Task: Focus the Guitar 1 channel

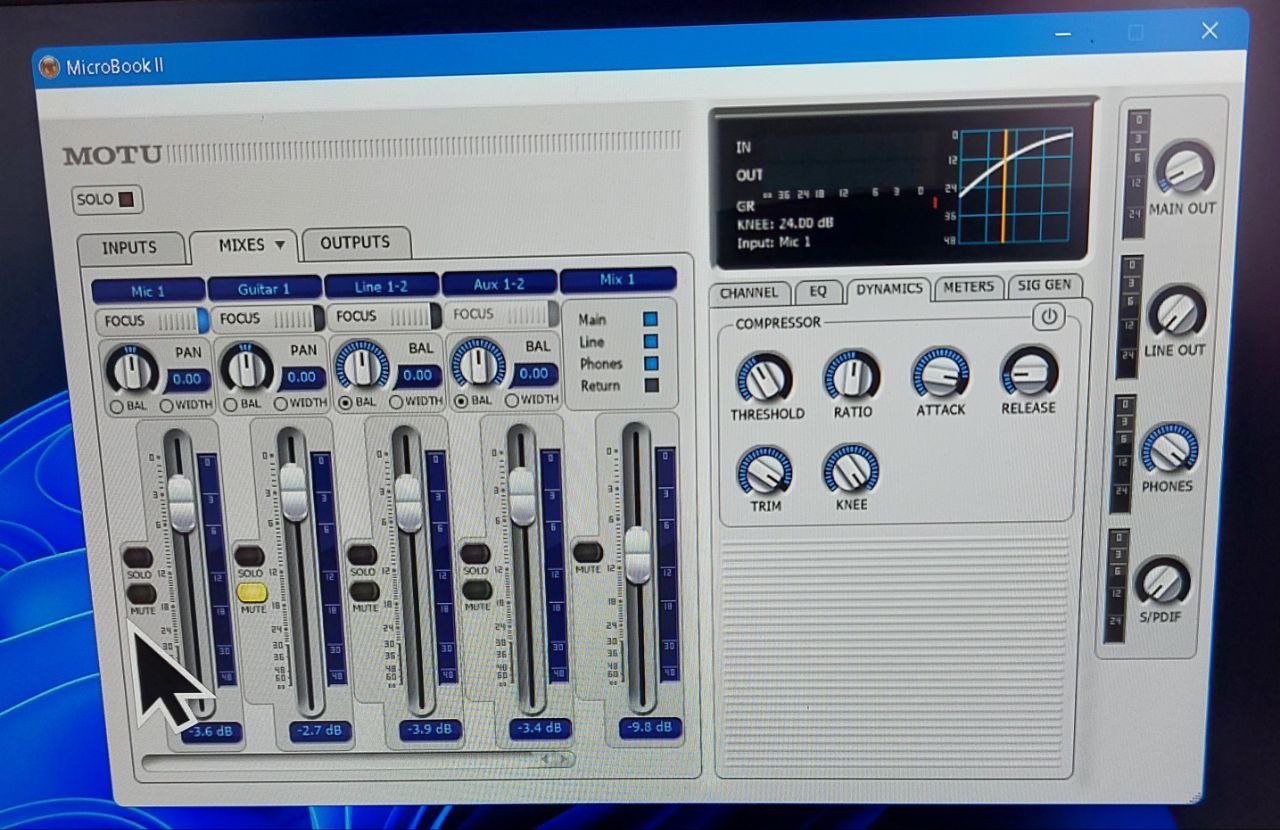Action: [x=268, y=318]
